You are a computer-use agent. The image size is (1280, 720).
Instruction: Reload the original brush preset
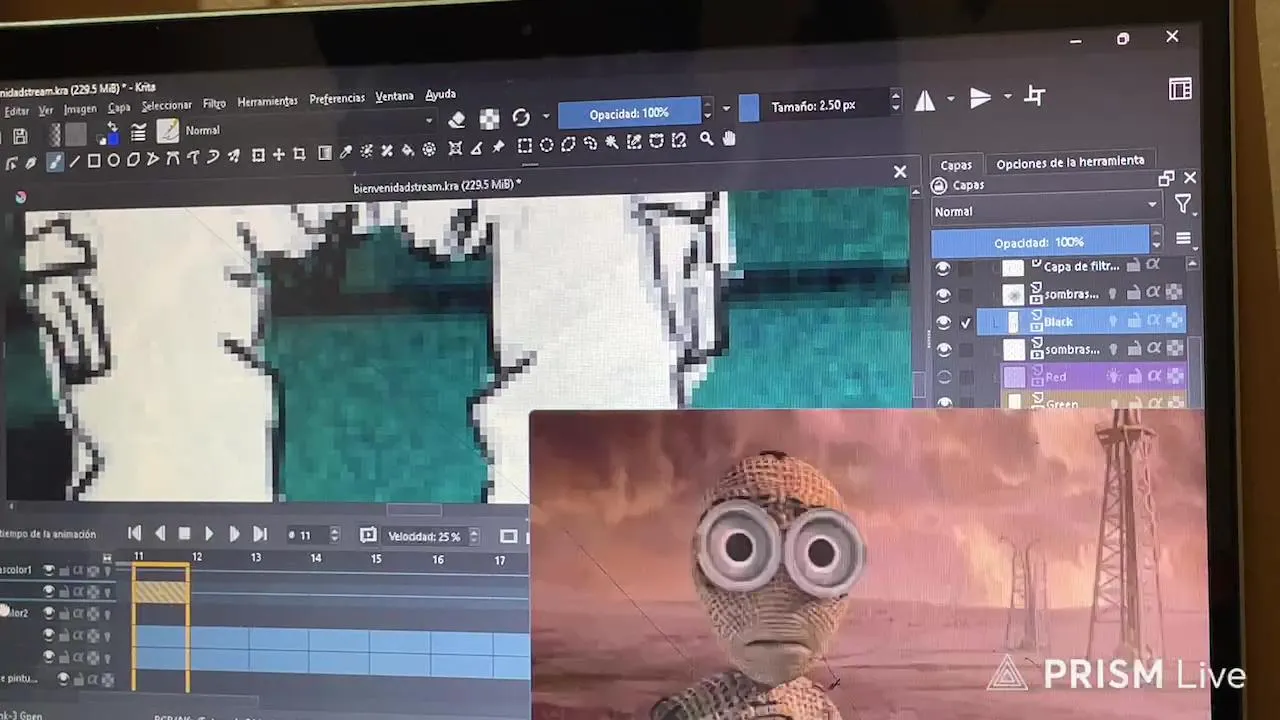coord(521,118)
